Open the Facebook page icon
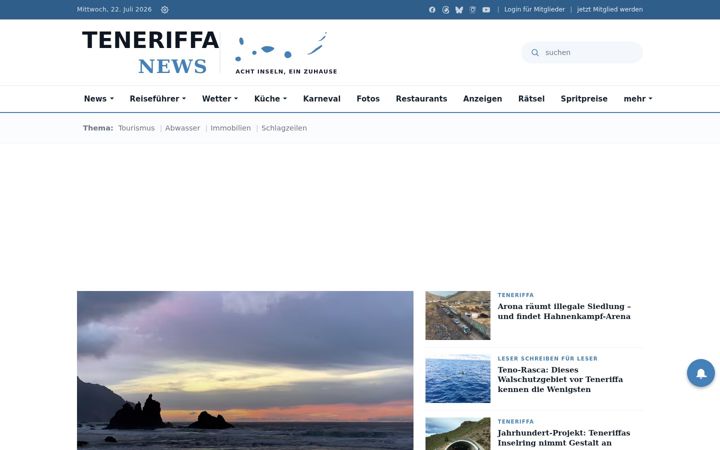The height and width of the screenshot is (450, 720). point(432,10)
